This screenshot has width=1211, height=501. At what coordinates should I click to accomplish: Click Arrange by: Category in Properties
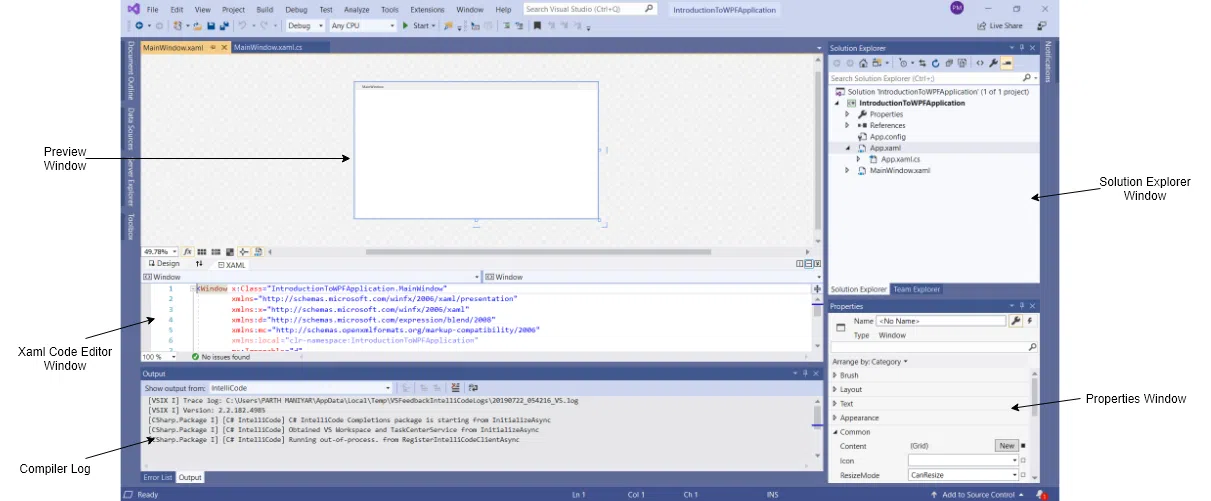click(x=869, y=361)
